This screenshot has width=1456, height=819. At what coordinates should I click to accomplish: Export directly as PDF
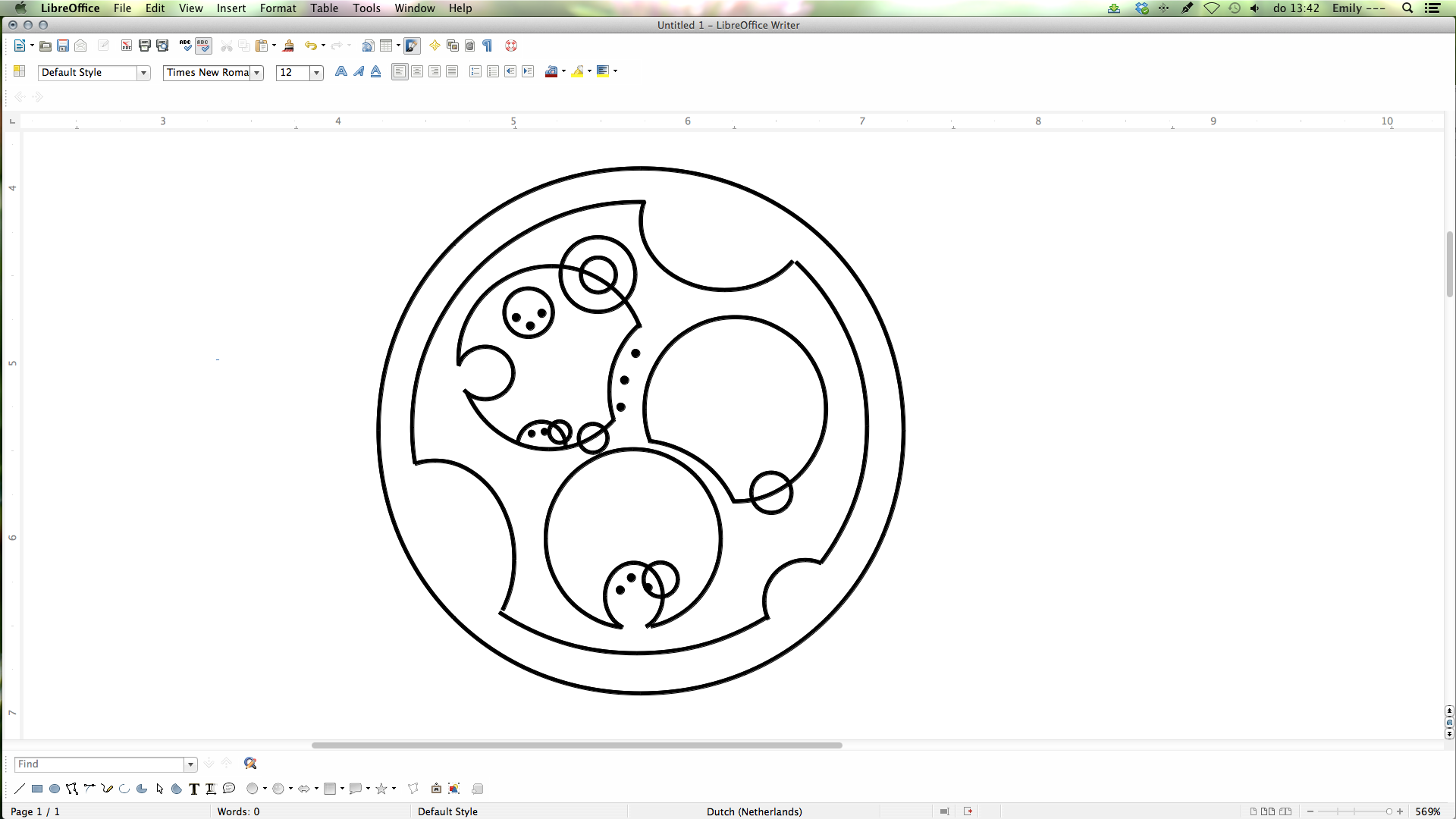tap(127, 46)
